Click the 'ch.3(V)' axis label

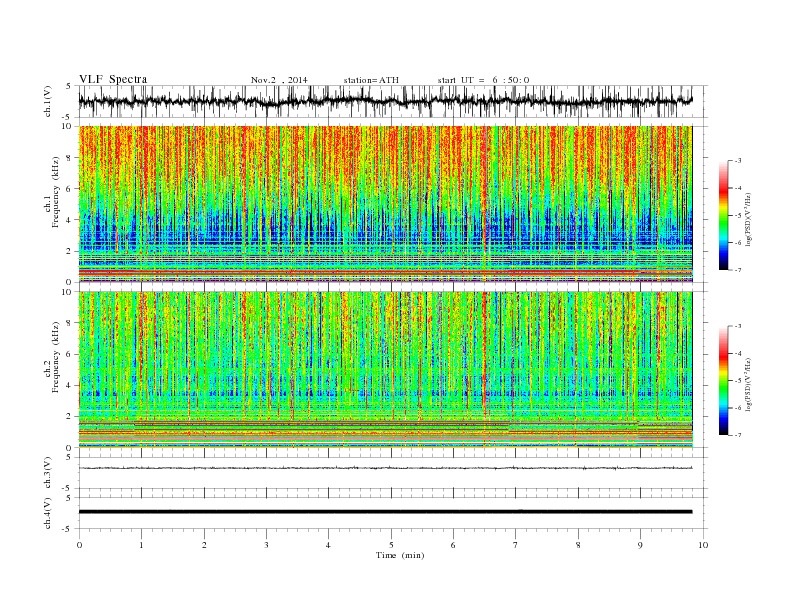(48, 473)
